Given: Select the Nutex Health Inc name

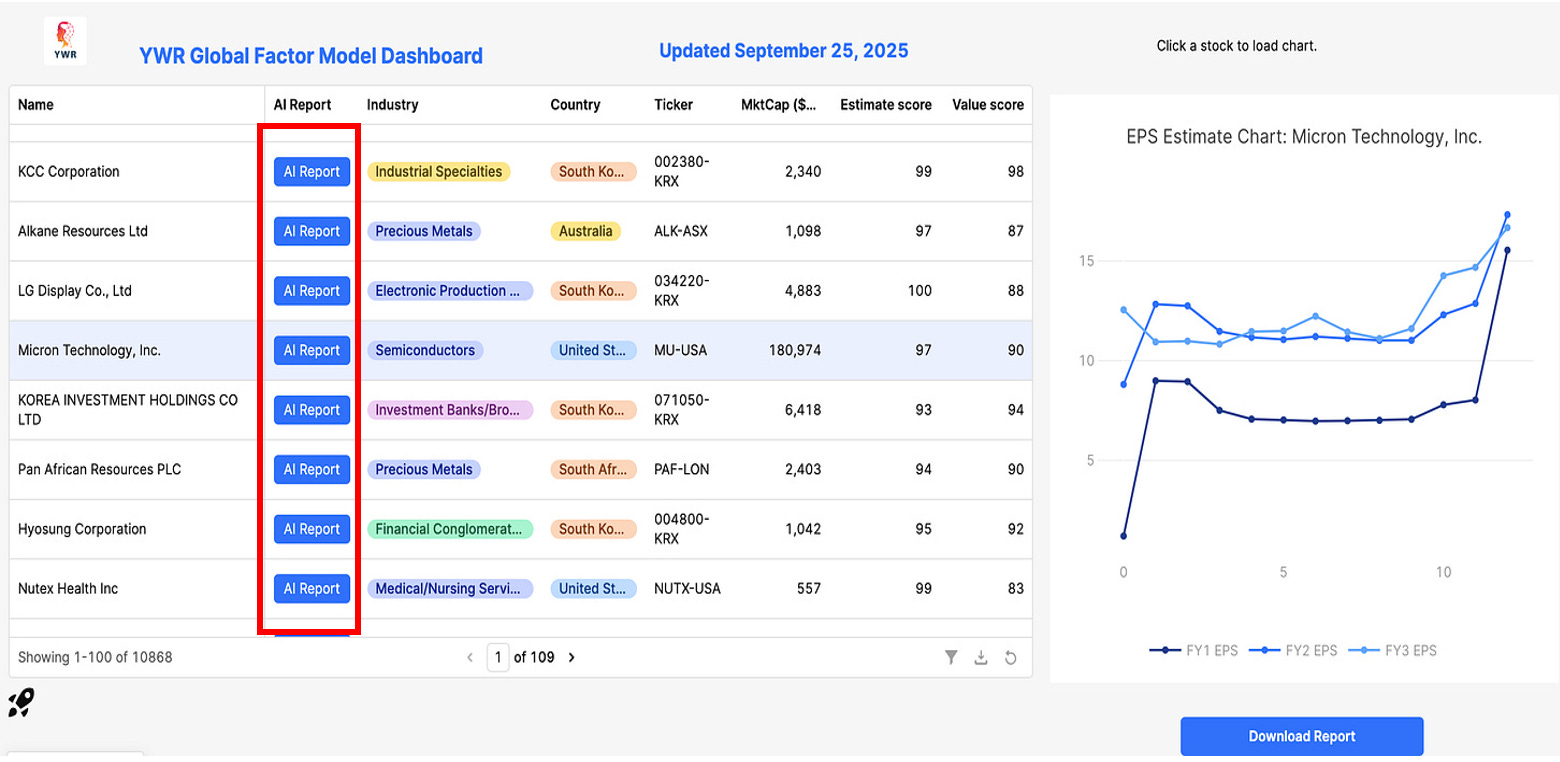Looking at the screenshot, I should 68,588.
